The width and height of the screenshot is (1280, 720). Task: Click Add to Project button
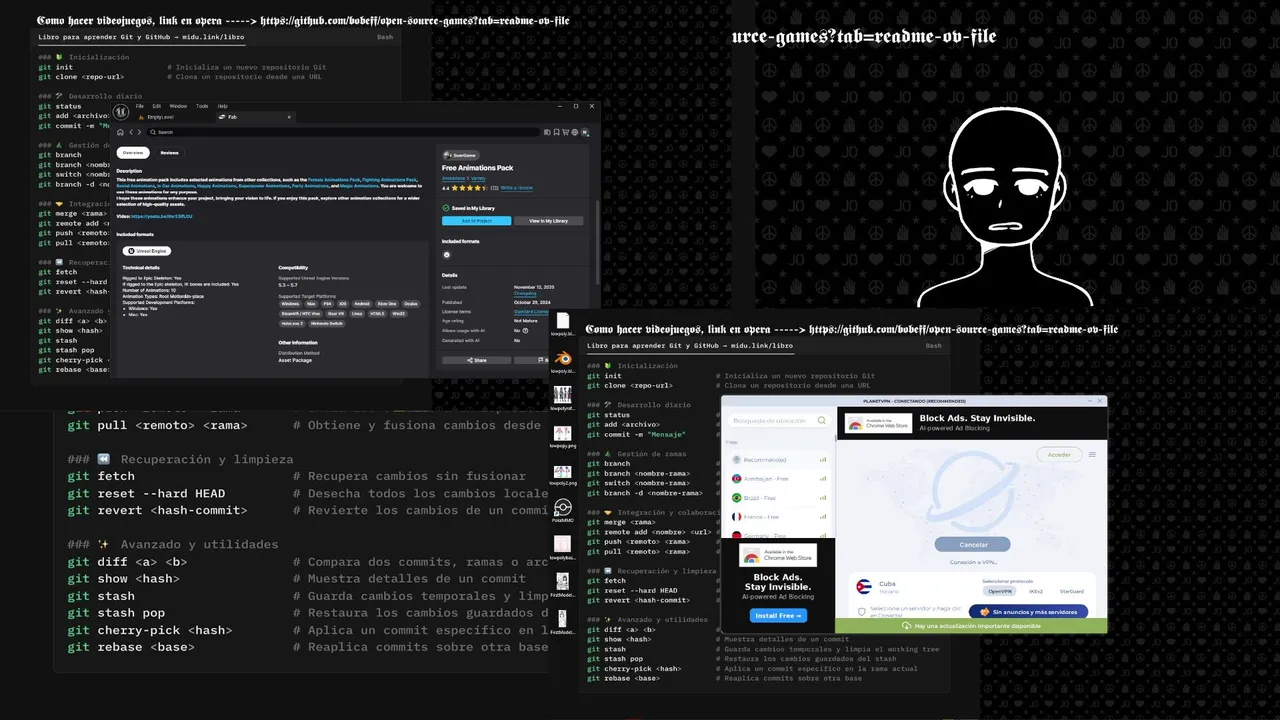pos(476,221)
